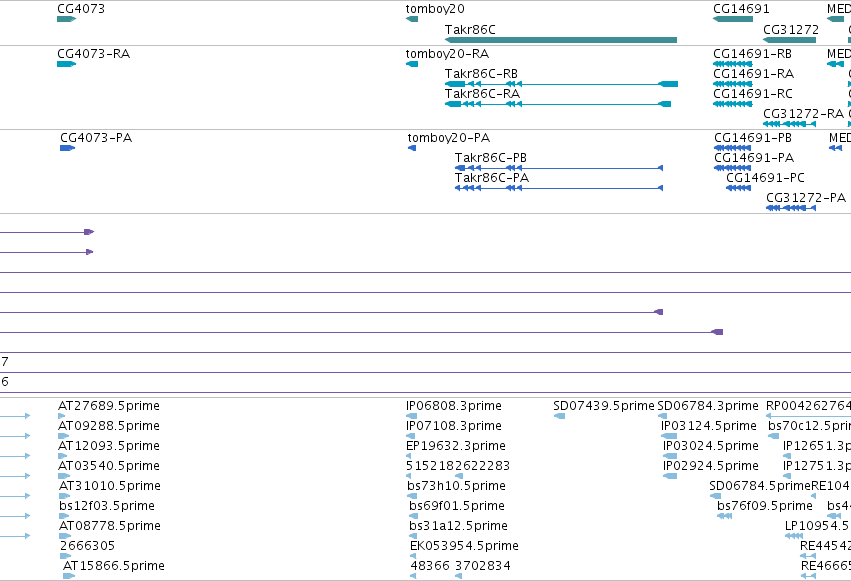Select the IP03124.5prime EST glyph

click(x=669, y=436)
